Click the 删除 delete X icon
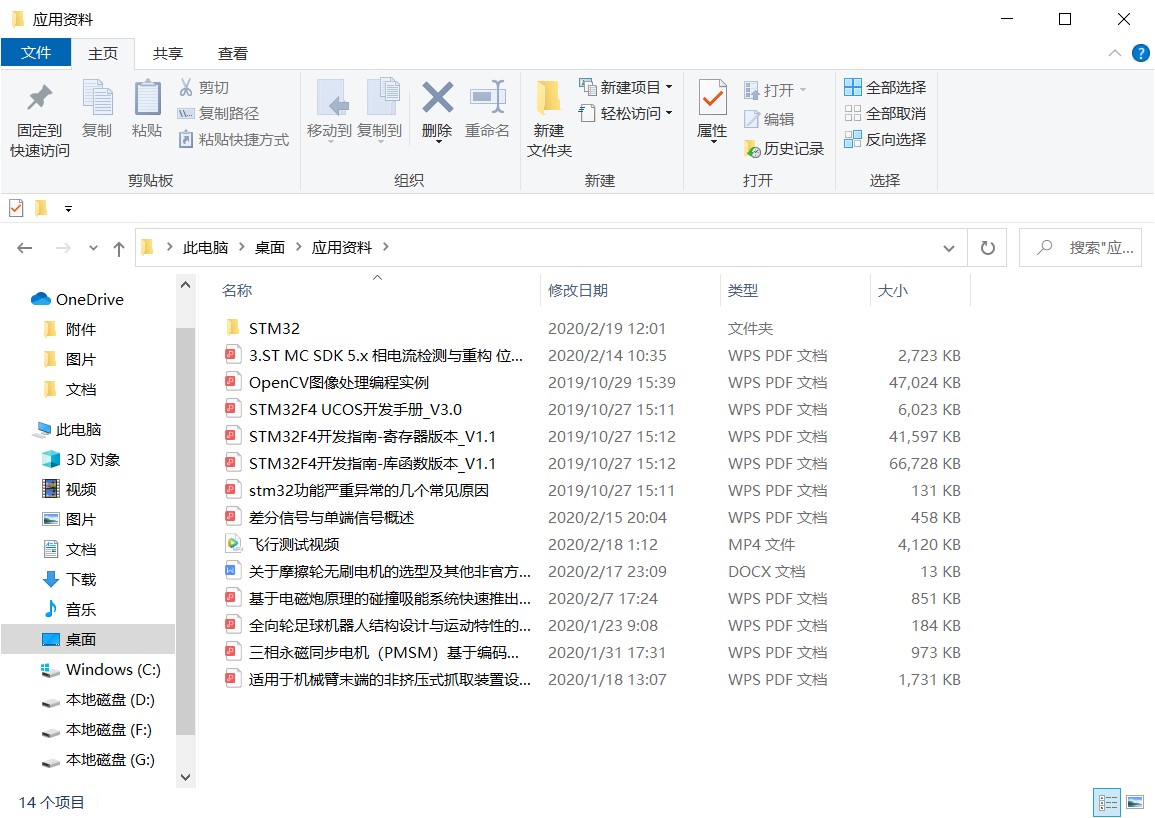 pyautogui.click(x=437, y=98)
